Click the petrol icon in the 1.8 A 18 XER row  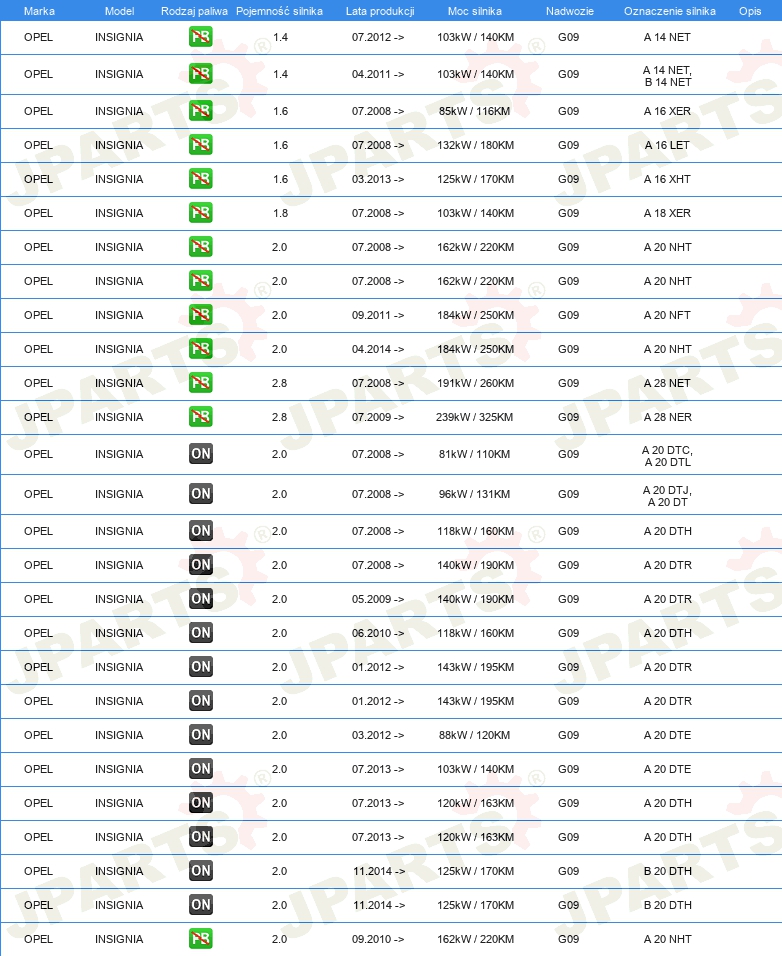click(201, 213)
